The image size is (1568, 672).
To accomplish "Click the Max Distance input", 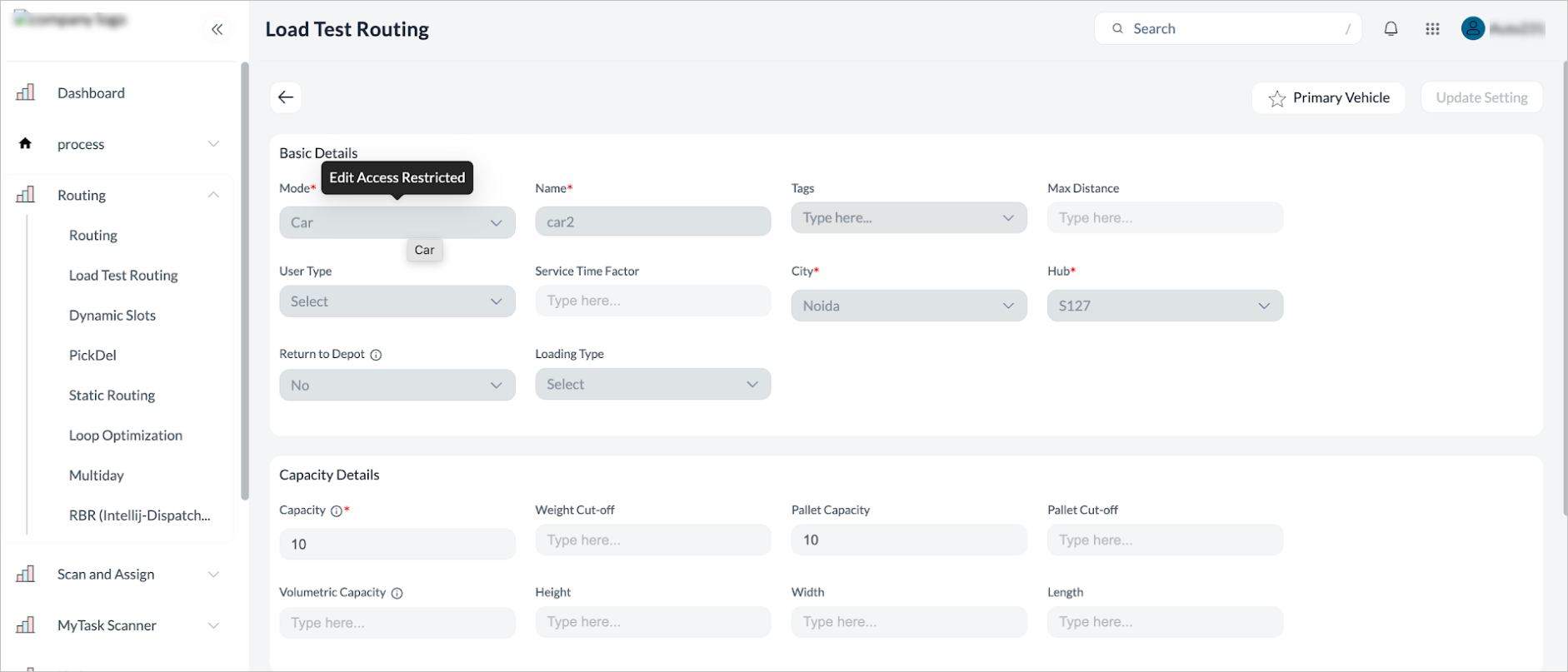I will pos(1165,218).
